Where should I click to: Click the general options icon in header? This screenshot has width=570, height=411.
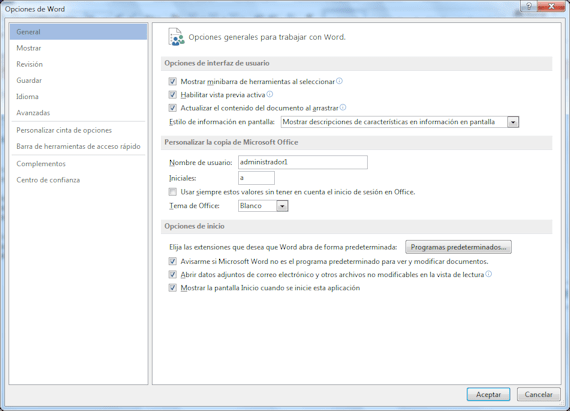pos(176,37)
